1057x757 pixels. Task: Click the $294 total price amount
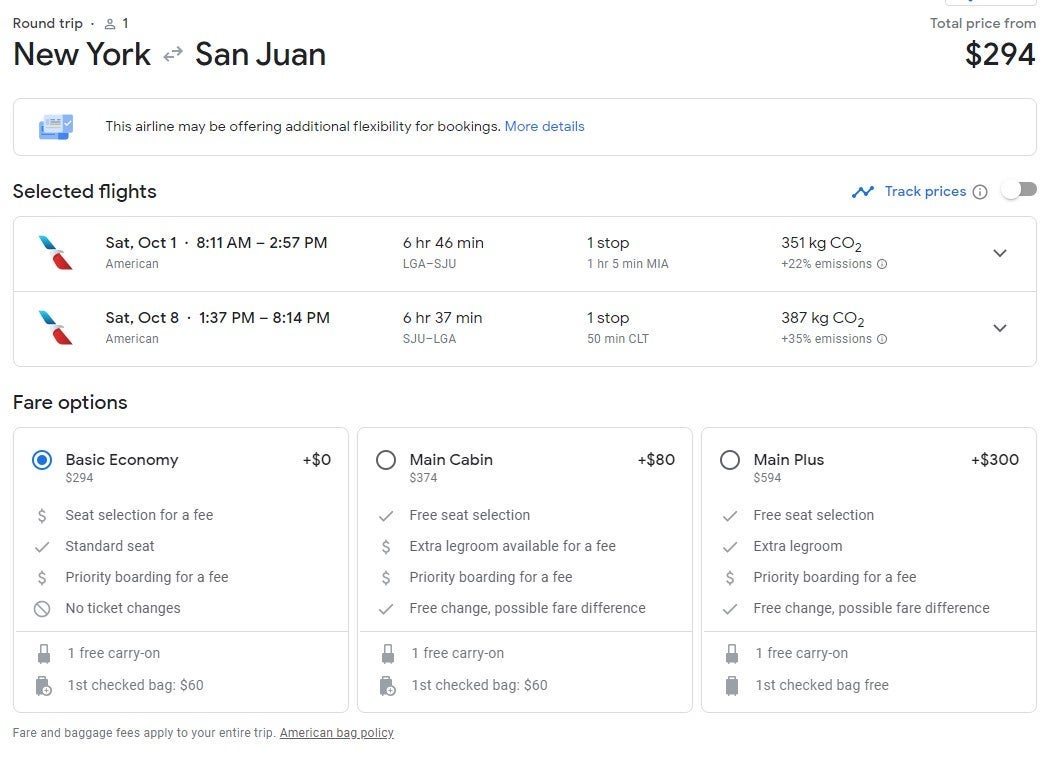999,55
